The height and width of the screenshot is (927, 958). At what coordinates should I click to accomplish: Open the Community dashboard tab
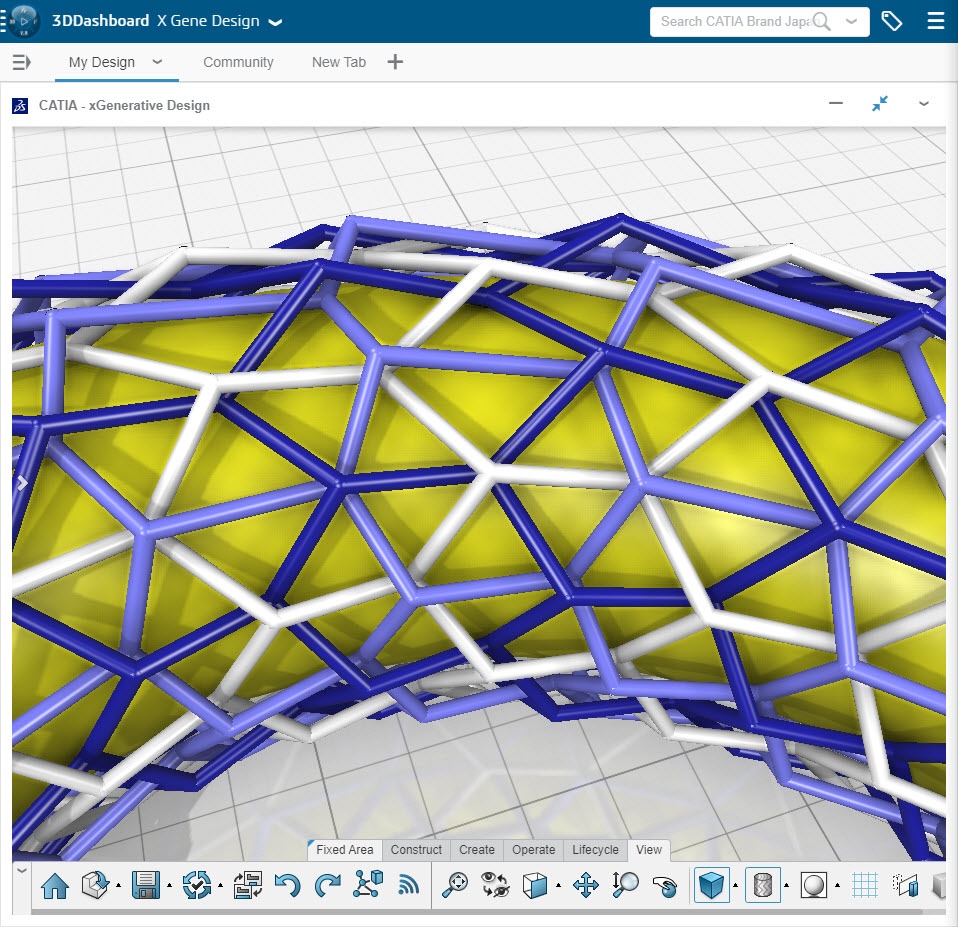238,62
